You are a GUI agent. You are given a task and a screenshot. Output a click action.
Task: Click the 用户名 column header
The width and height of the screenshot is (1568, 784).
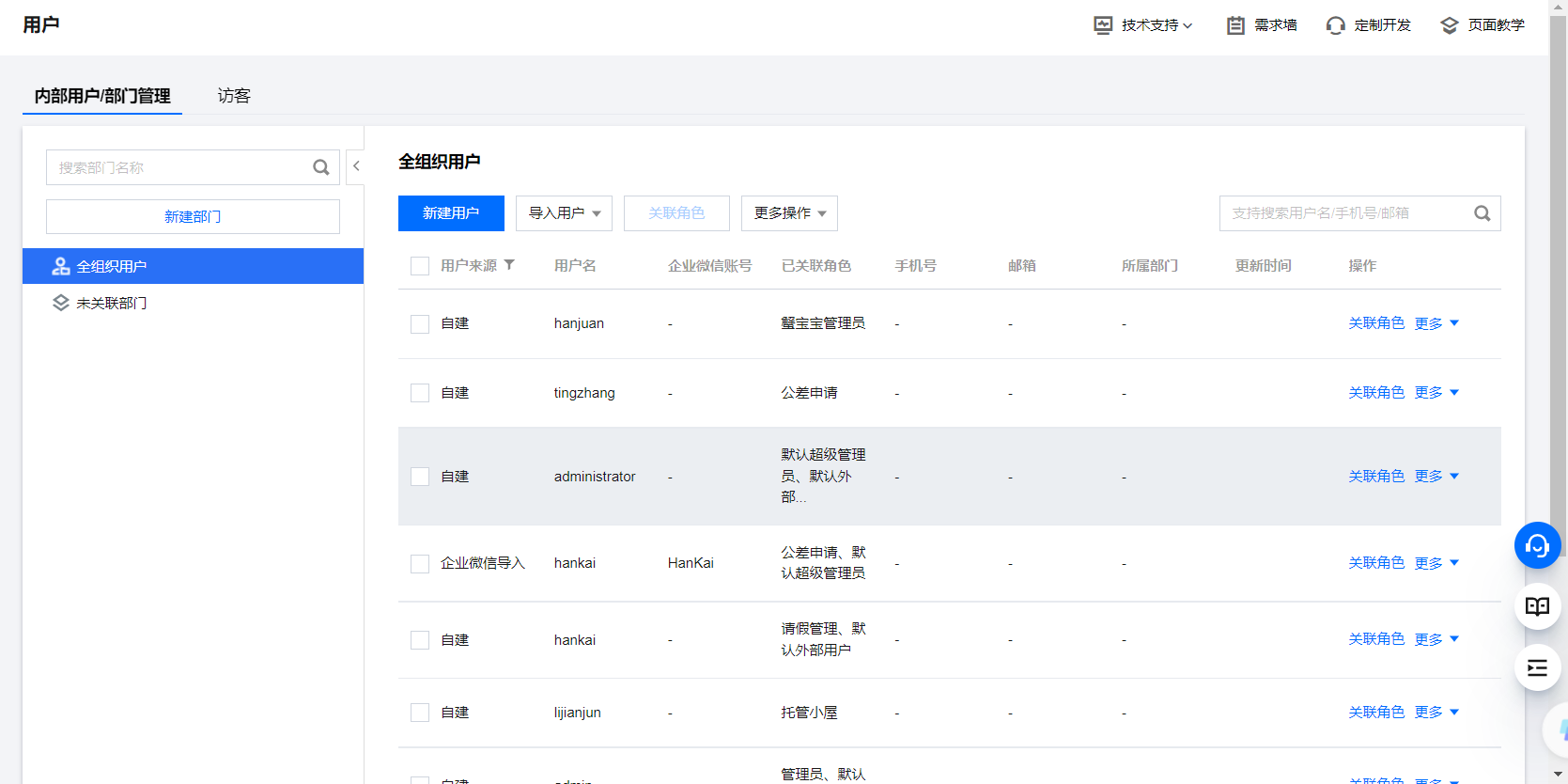coord(575,266)
